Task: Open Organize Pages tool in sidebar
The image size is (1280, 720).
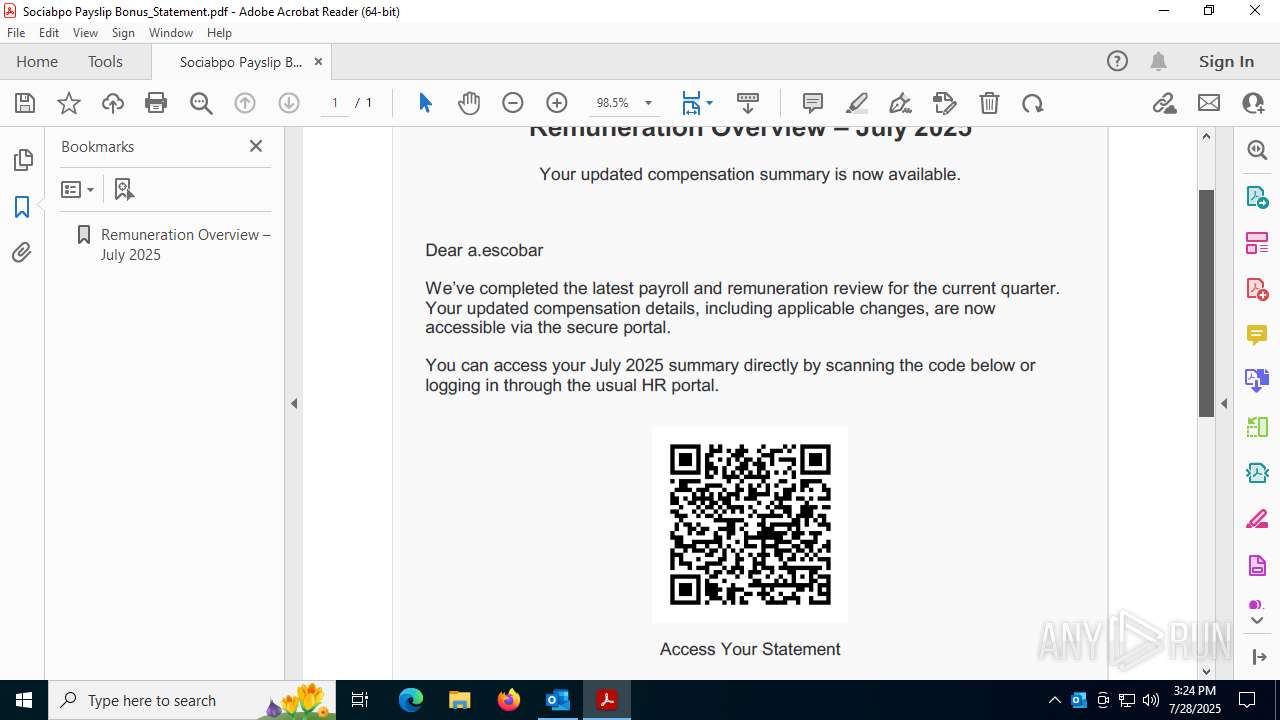Action: tap(1257, 243)
